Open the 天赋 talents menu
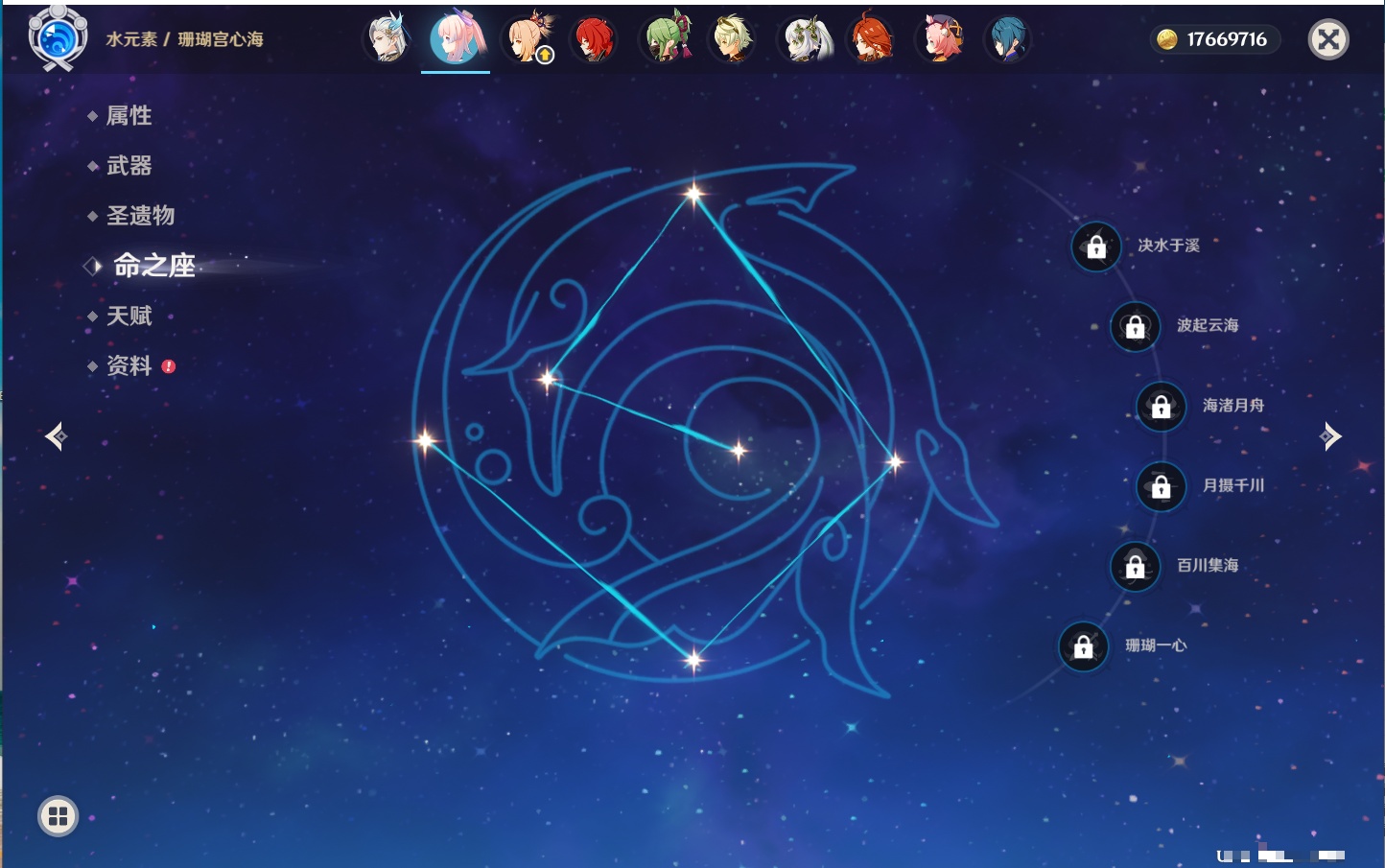 [x=129, y=316]
